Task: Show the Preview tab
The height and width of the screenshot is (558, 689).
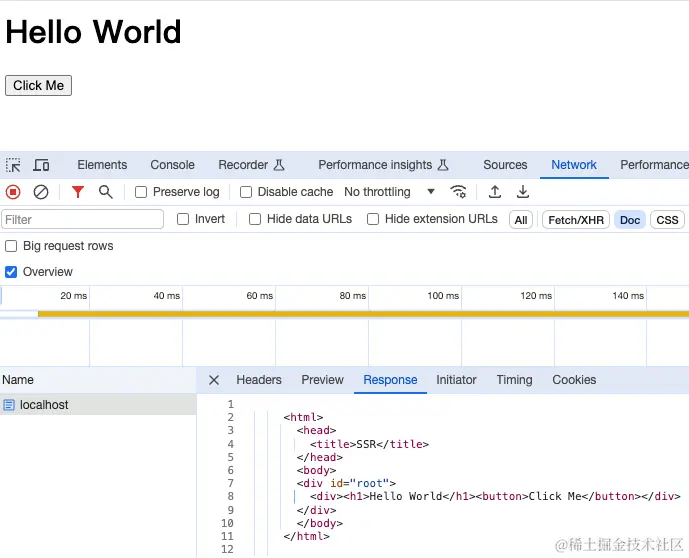Action: (x=322, y=380)
